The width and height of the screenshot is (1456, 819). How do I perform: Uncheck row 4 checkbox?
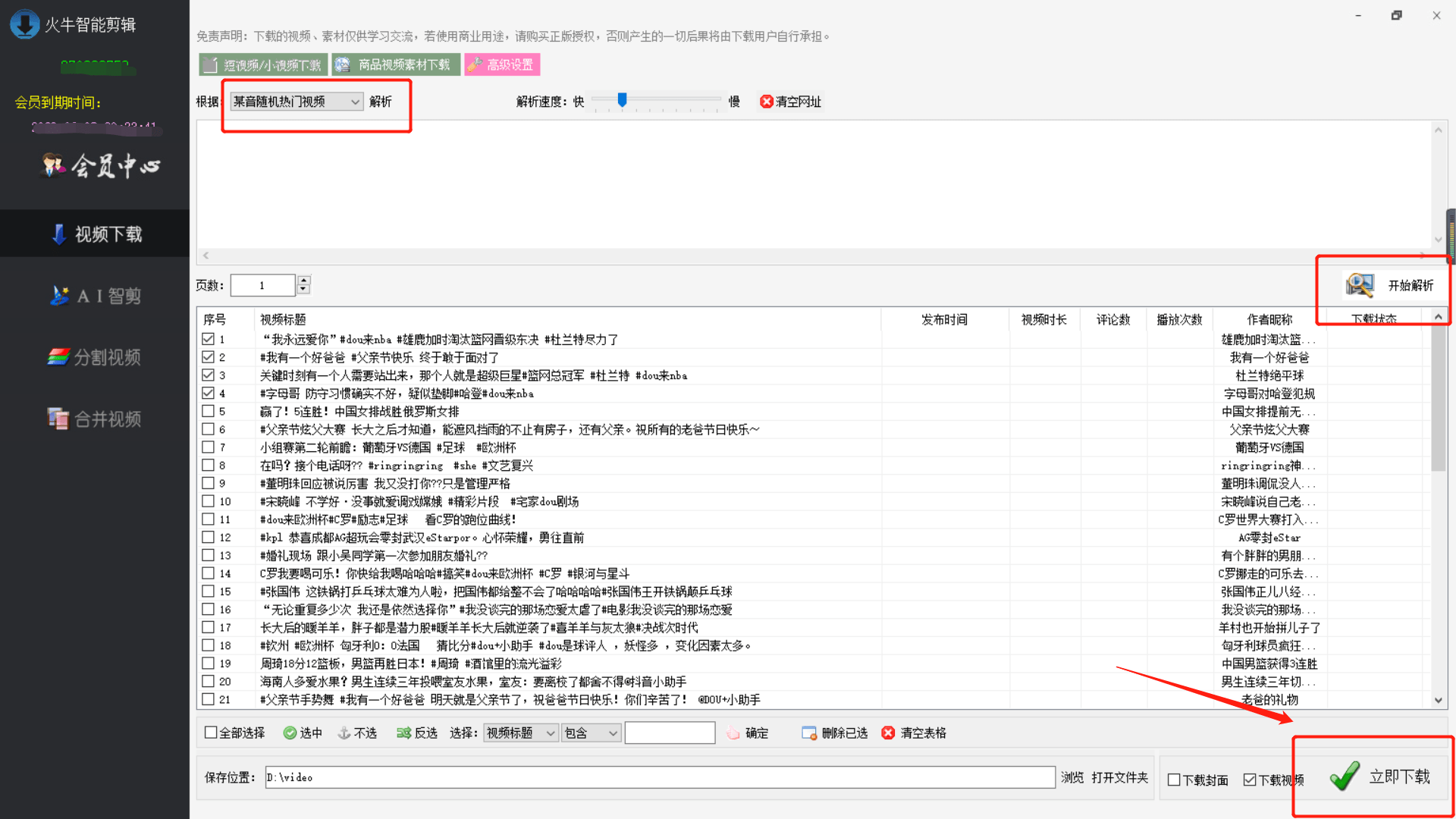click(x=208, y=393)
